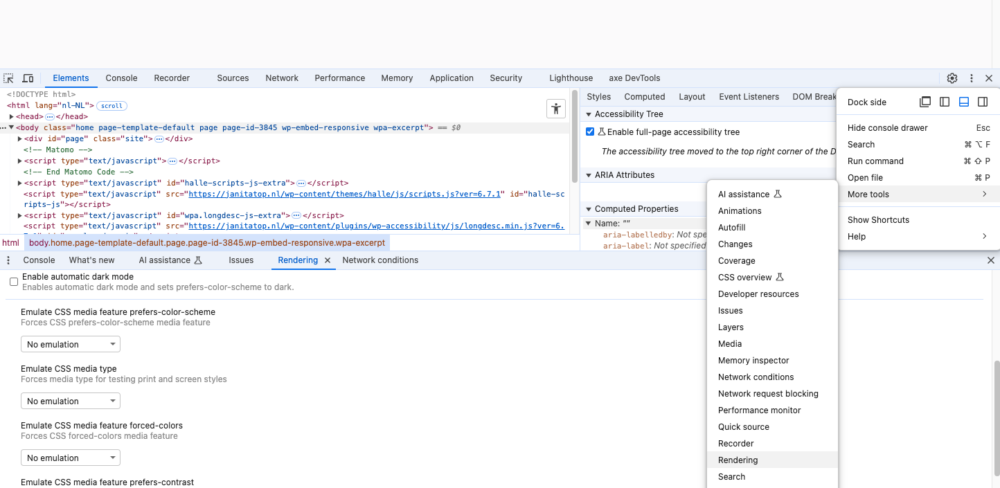Screen dimensions: 1000x488
Task: Select Quick source from More tools
Action: (772, 427)
